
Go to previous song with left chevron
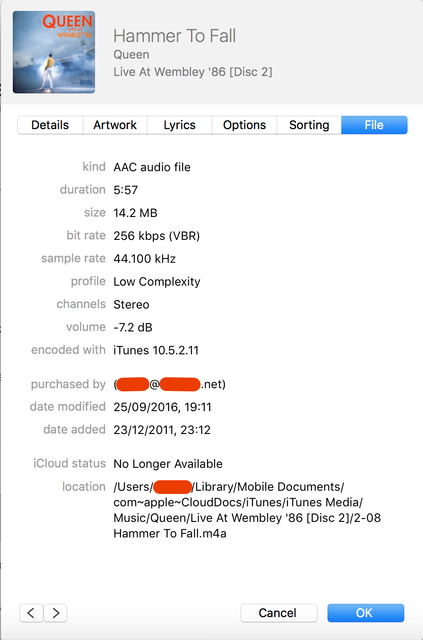31,613
